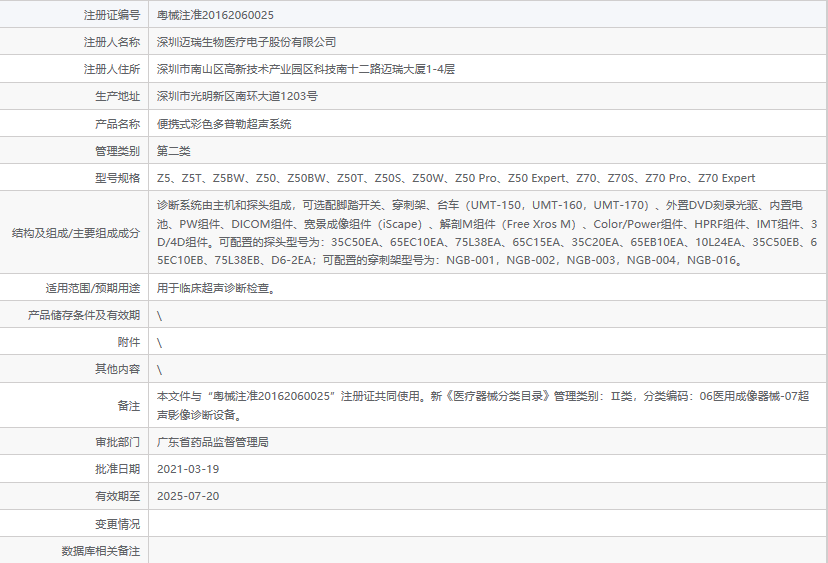Click the remark text beginning 本文件与
Image resolution: width=828 pixels, height=563 pixels.
(483, 406)
